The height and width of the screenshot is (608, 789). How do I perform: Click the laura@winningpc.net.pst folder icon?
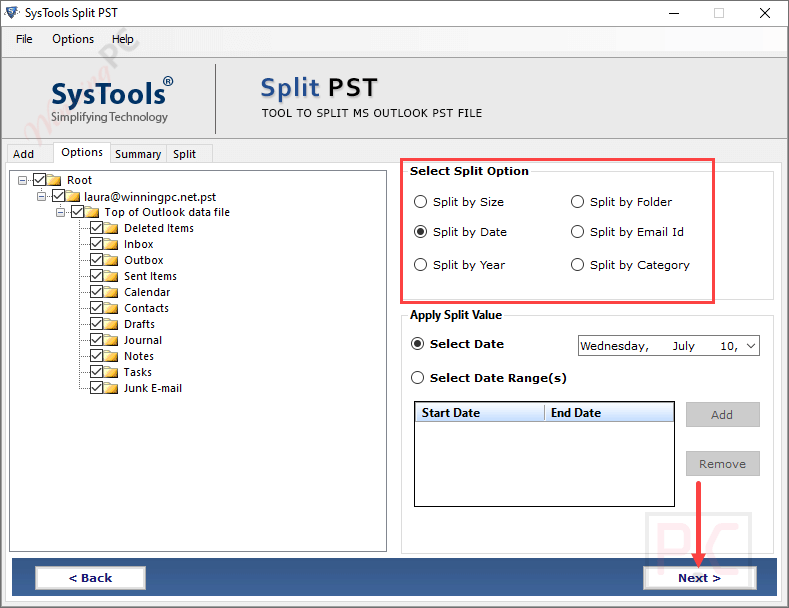tap(73, 196)
